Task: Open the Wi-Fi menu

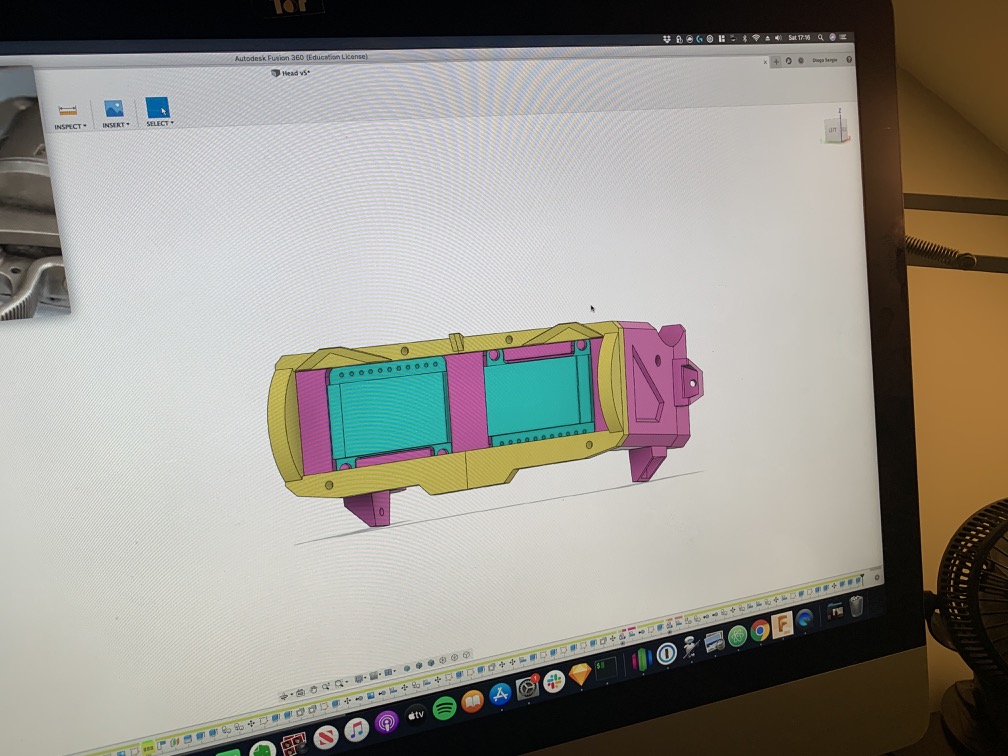Action: tap(755, 39)
